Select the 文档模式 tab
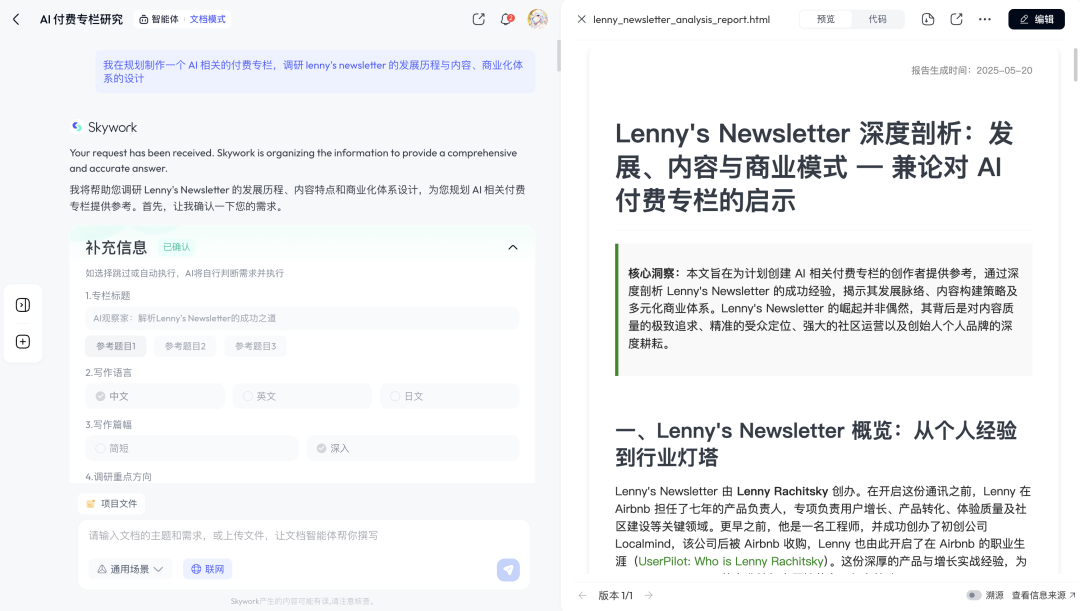1080x611 pixels. [x=207, y=19]
